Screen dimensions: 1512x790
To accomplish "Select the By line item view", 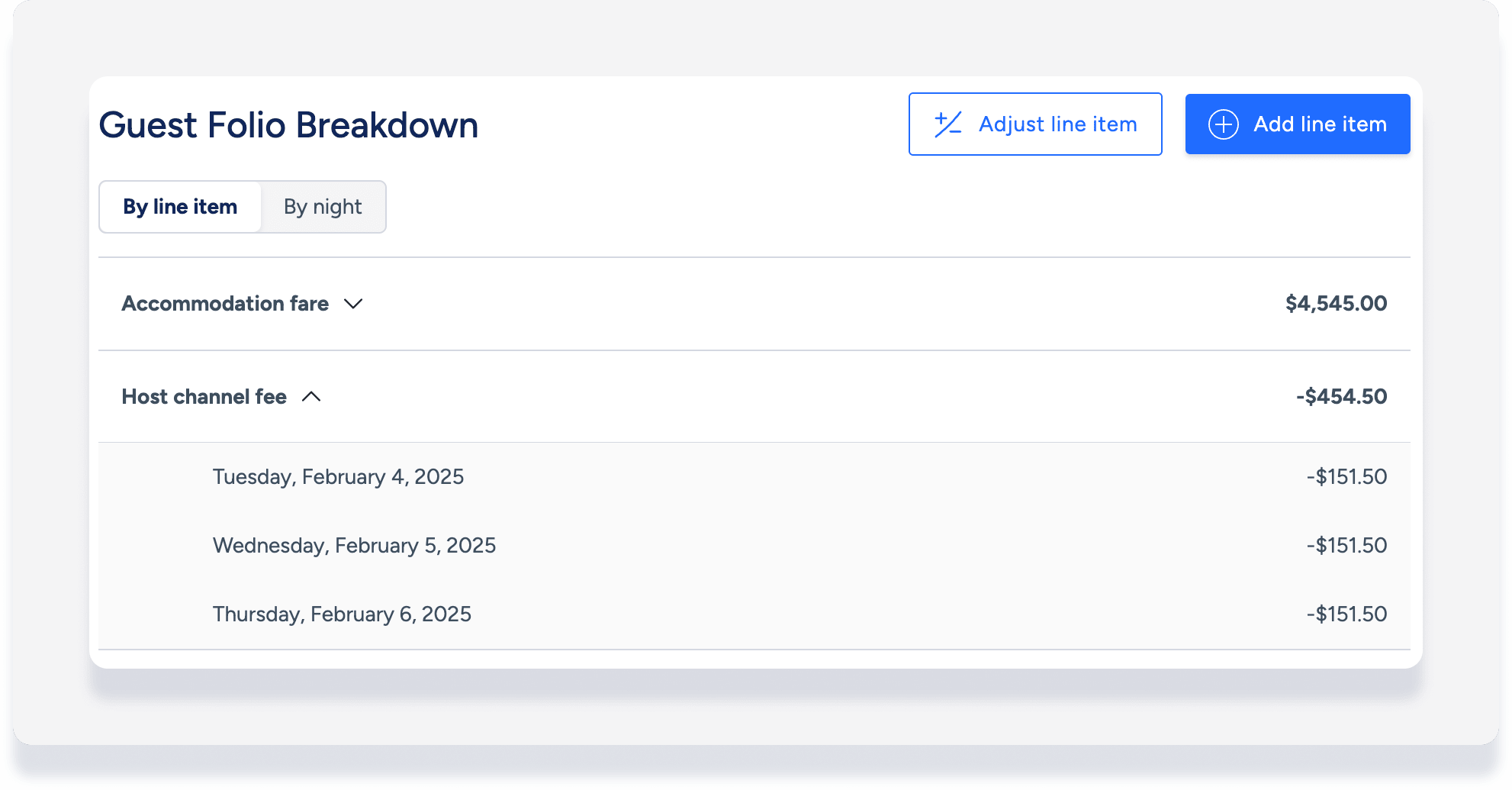I will (x=180, y=207).
